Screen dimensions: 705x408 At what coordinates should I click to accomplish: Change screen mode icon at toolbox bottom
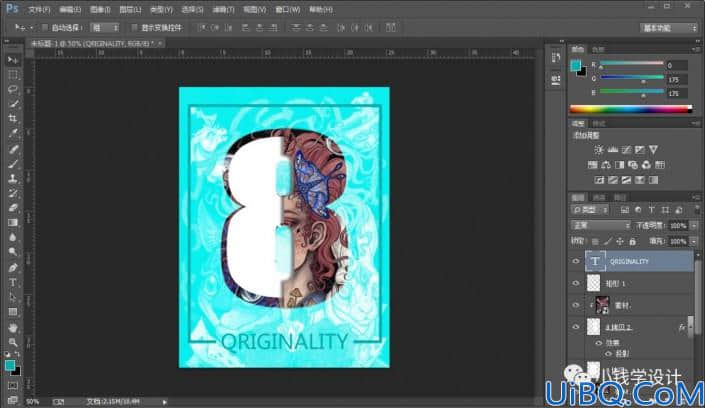click(13, 399)
